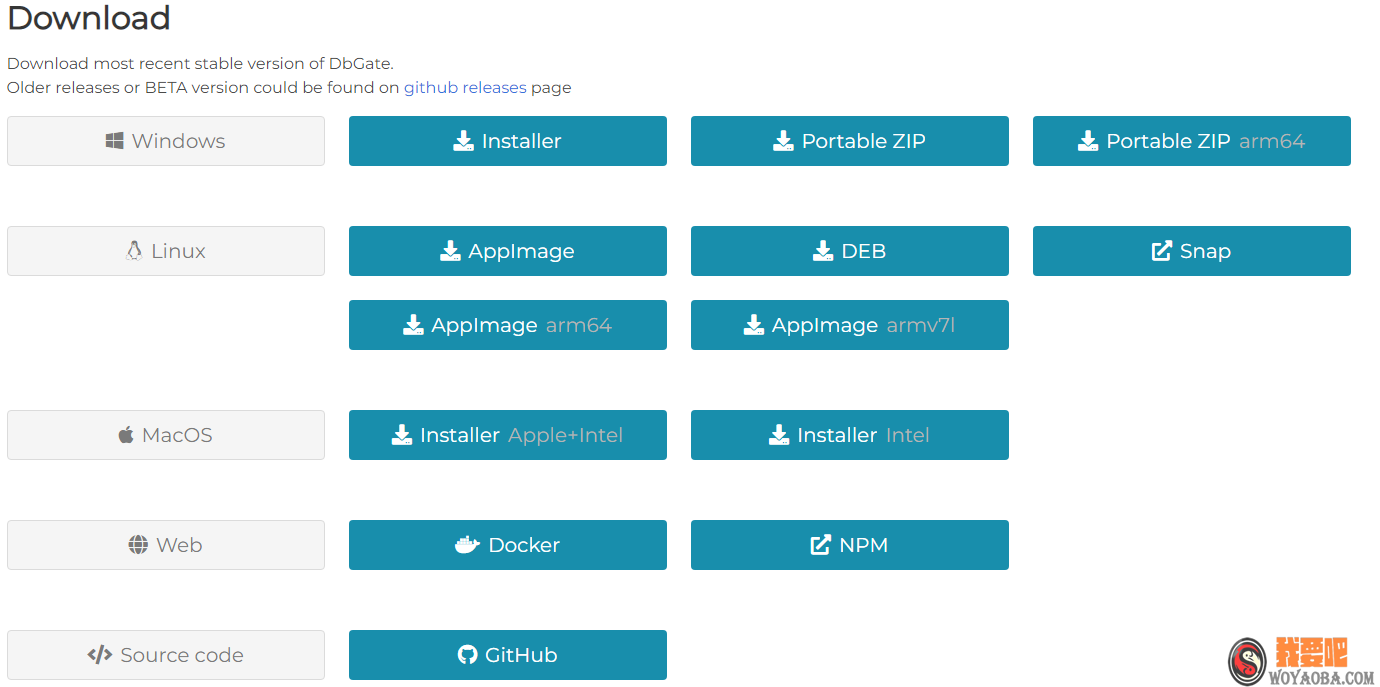Click the WOYAOBA.COM watermark logo
Image resolution: width=1380 pixels, height=687 pixels.
click(1302, 662)
